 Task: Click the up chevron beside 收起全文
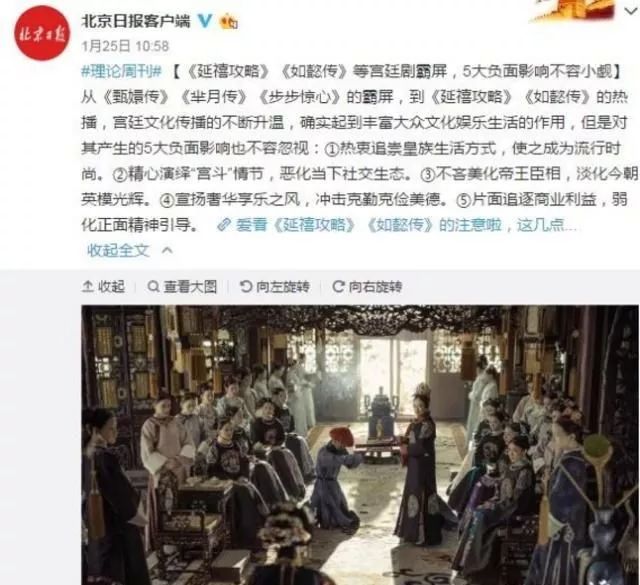pos(167,250)
